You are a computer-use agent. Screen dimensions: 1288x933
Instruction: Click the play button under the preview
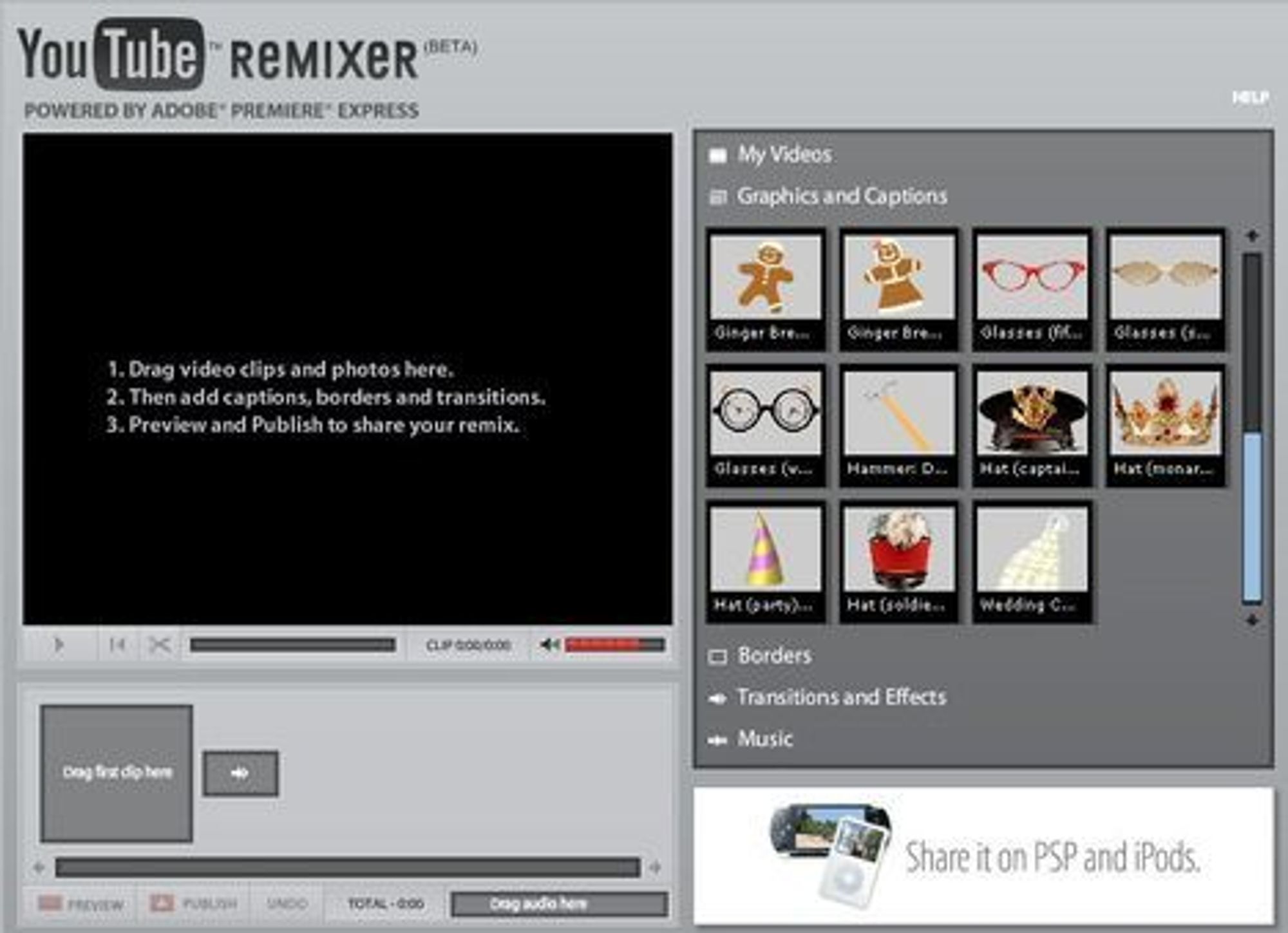[59, 645]
